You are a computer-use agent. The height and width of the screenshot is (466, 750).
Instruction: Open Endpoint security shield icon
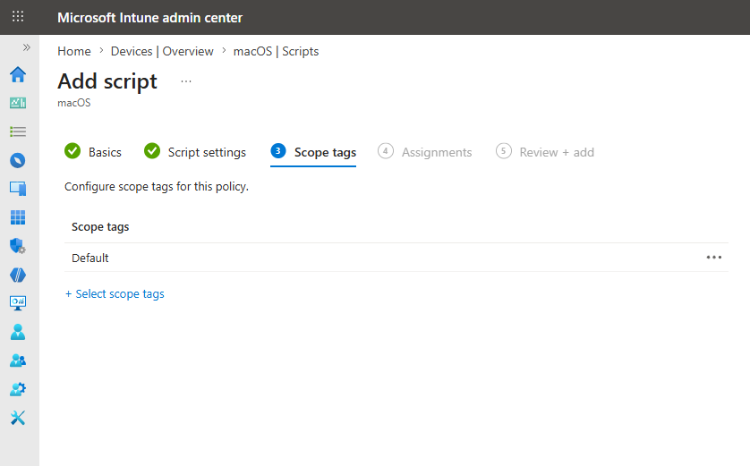[18, 246]
